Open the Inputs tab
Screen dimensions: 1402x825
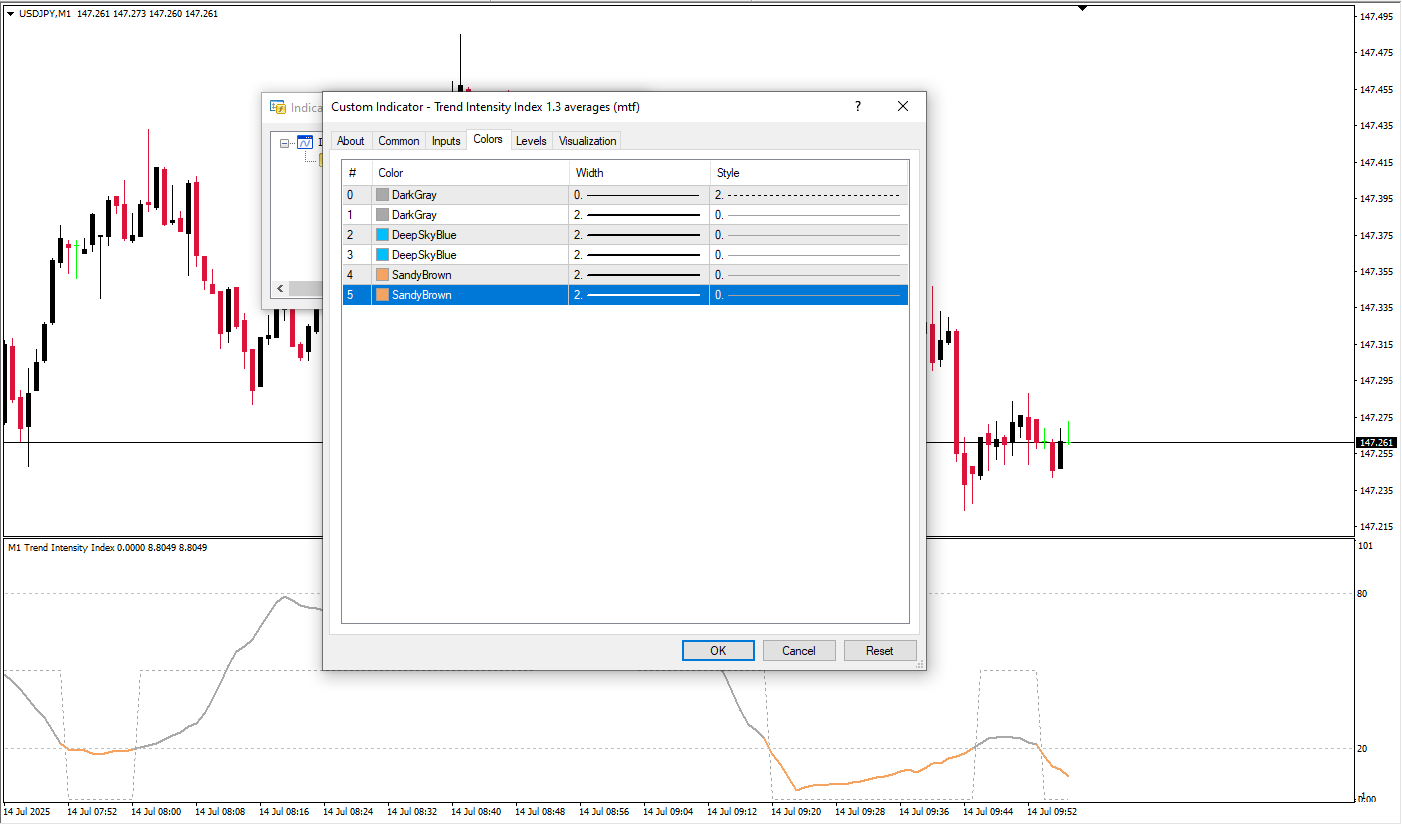(x=446, y=141)
